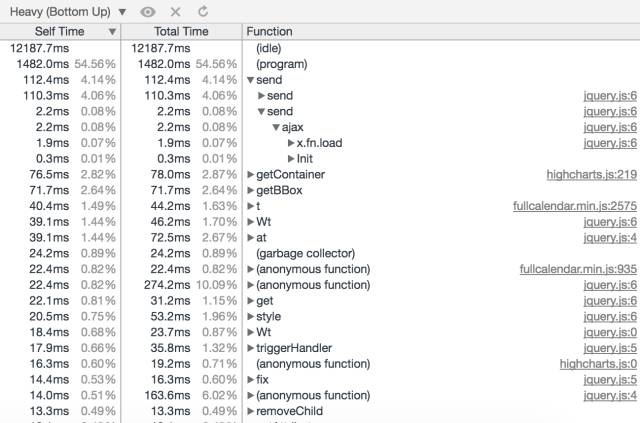Screen dimensions: 640x423
Task: Expand anonymous function with 274.2ms total
Action: coord(251,285)
